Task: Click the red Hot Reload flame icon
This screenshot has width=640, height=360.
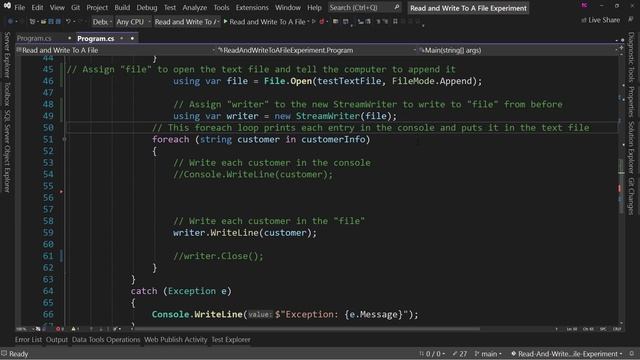Action: click(322, 21)
